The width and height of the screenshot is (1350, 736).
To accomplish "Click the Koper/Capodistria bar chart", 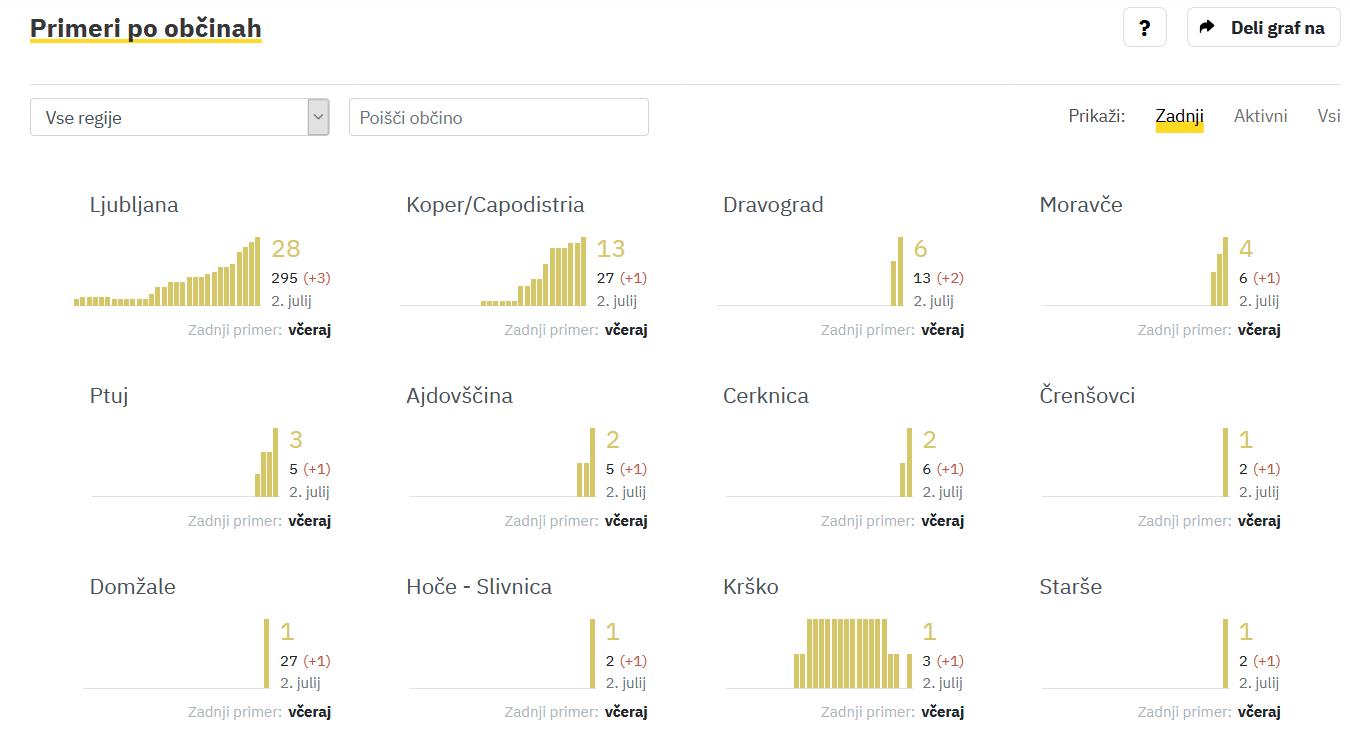I will point(494,272).
